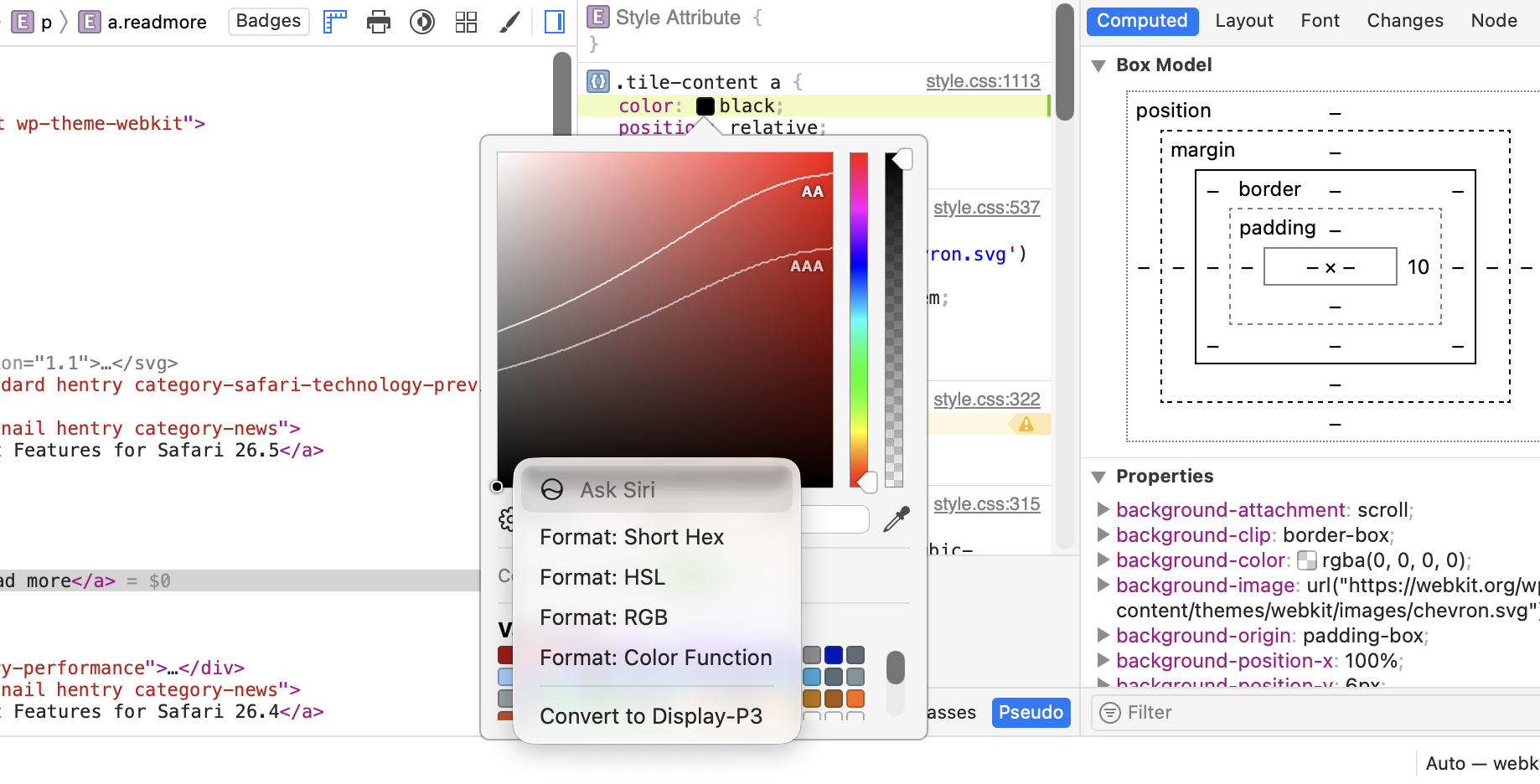
Task: Open style.css:537 source link
Action: pos(987,208)
